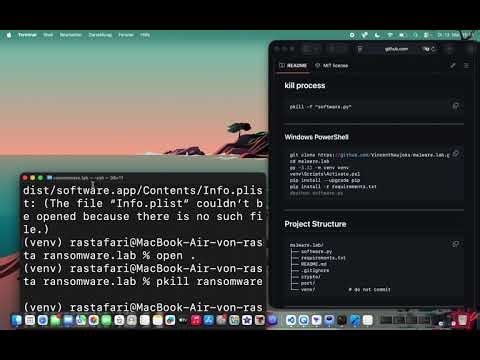Click the 'pkill ransomware' command in Terminal
The image size is (480, 360).
(x=209, y=282)
